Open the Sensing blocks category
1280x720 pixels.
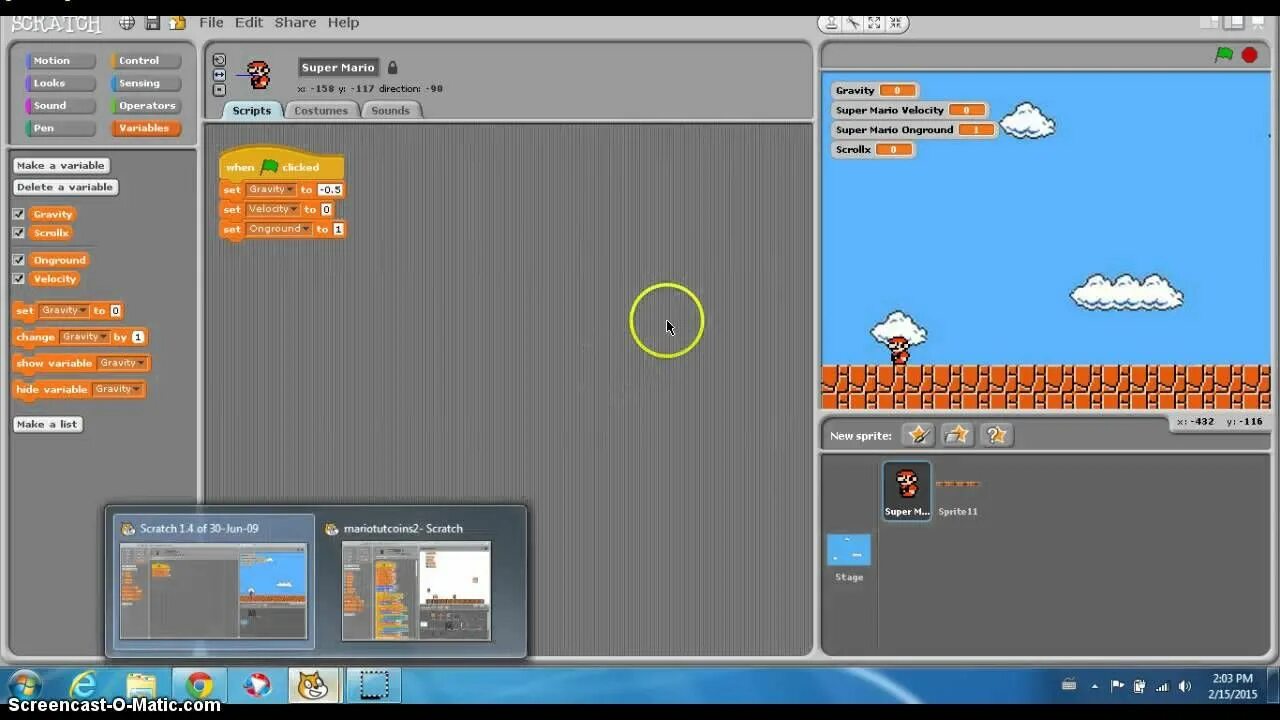point(146,83)
